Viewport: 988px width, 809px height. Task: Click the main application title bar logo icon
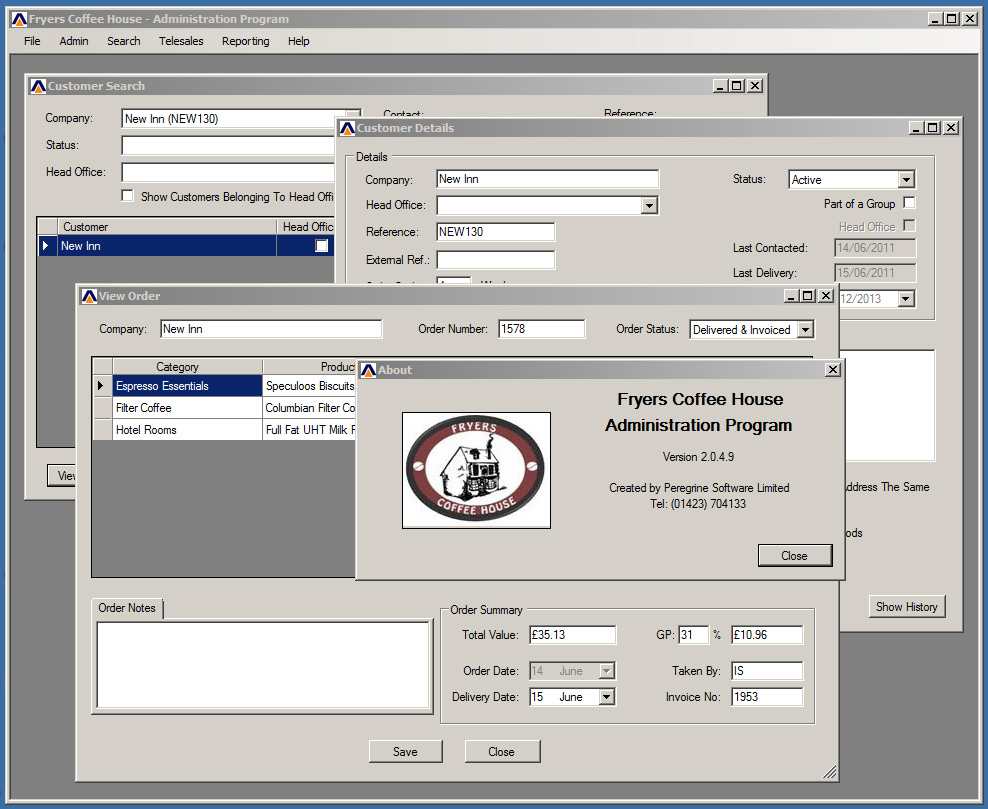tap(20, 20)
